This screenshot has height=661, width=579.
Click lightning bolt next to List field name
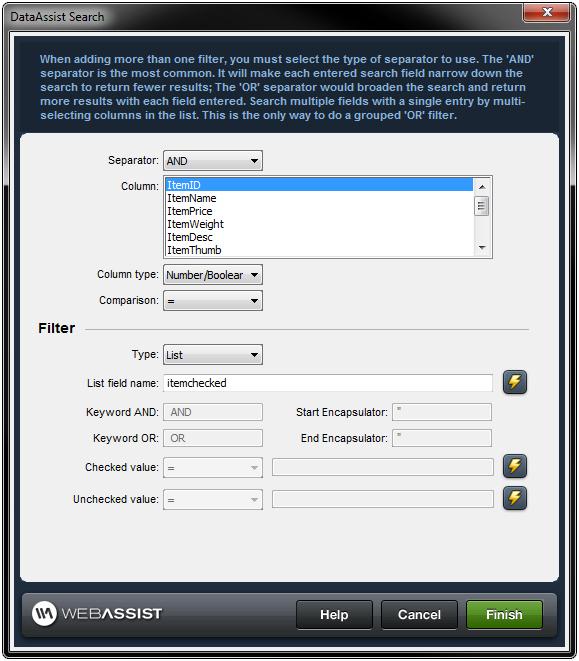[514, 382]
